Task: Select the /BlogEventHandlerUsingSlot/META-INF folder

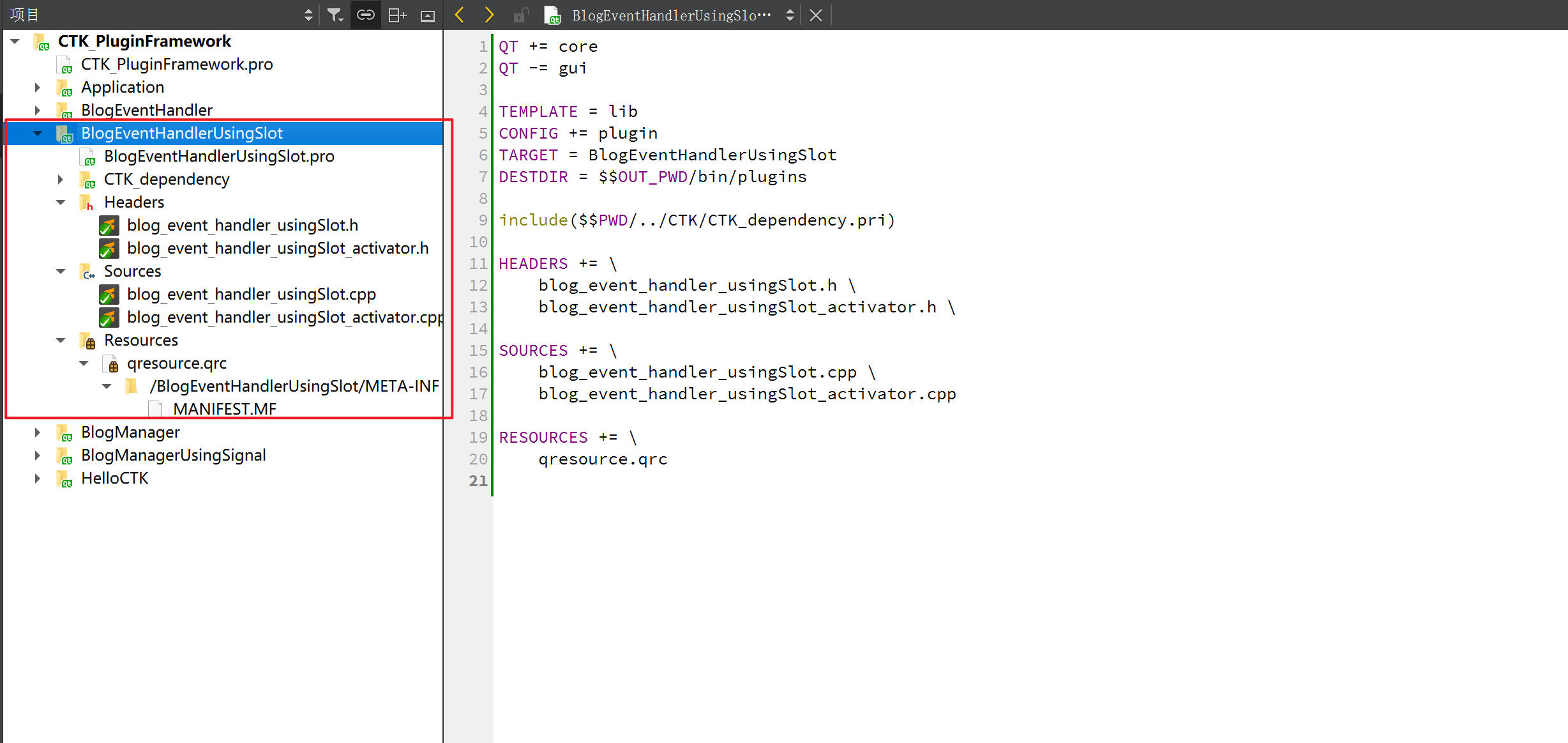Action: (294, 387)
